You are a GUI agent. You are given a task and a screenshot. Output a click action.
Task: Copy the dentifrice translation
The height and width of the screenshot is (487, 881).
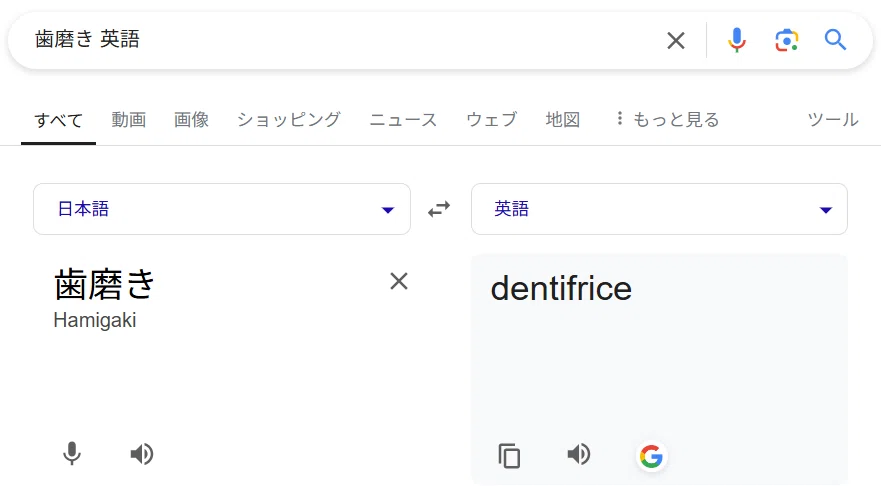(x=509, y=456)
